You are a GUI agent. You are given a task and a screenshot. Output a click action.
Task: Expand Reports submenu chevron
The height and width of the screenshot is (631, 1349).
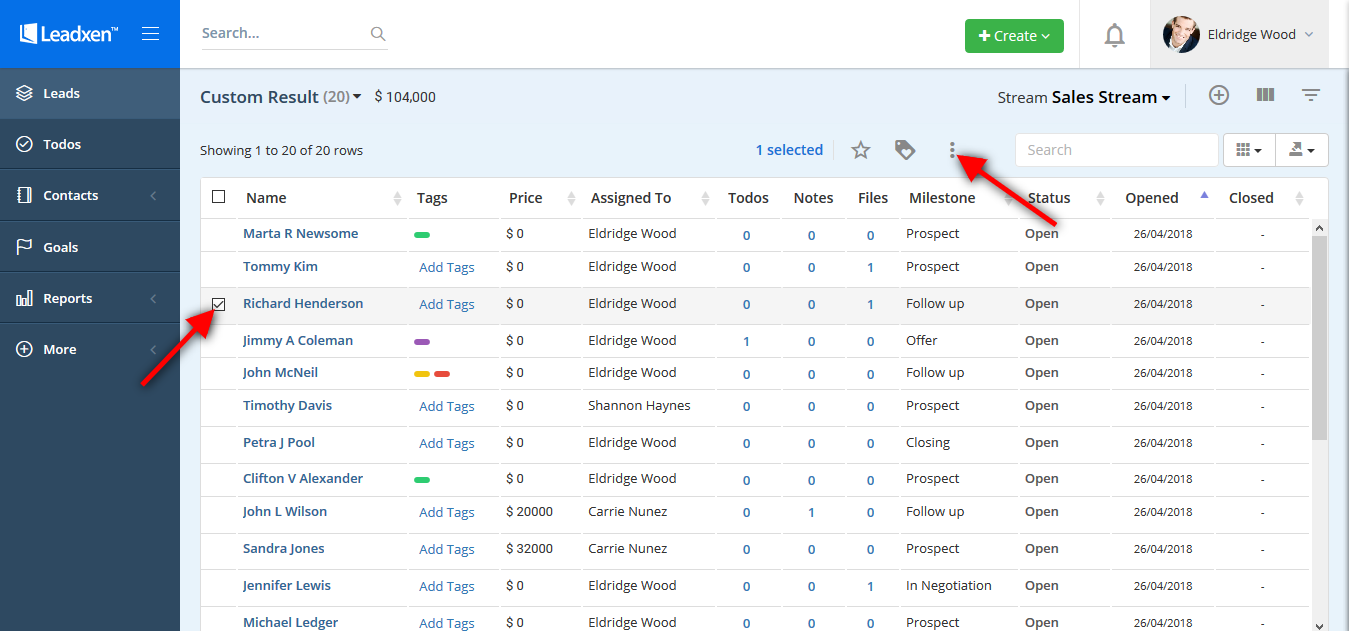[x=153, y=298]
